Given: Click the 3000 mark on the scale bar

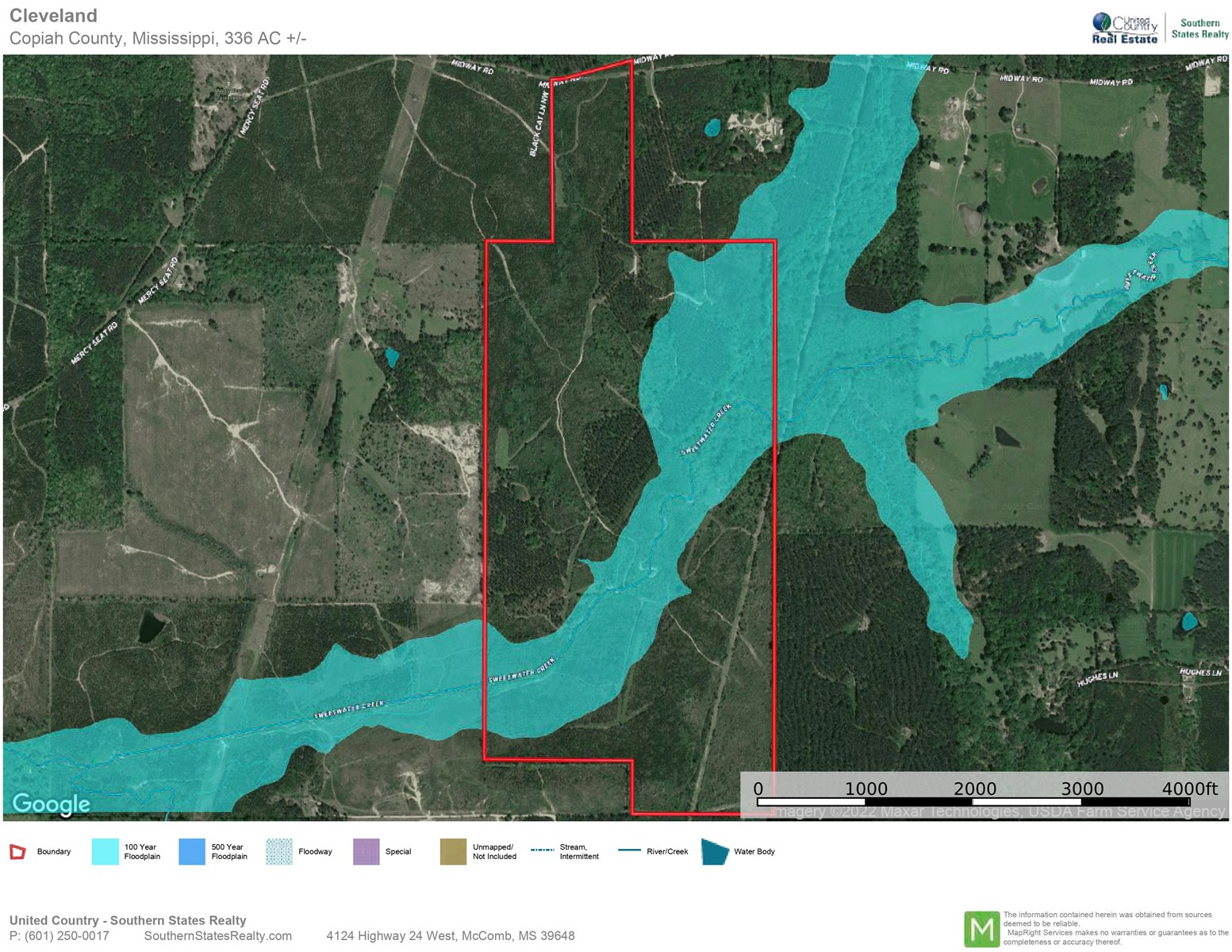Looking at the screenshot, I should click(x=1083, y=789).
